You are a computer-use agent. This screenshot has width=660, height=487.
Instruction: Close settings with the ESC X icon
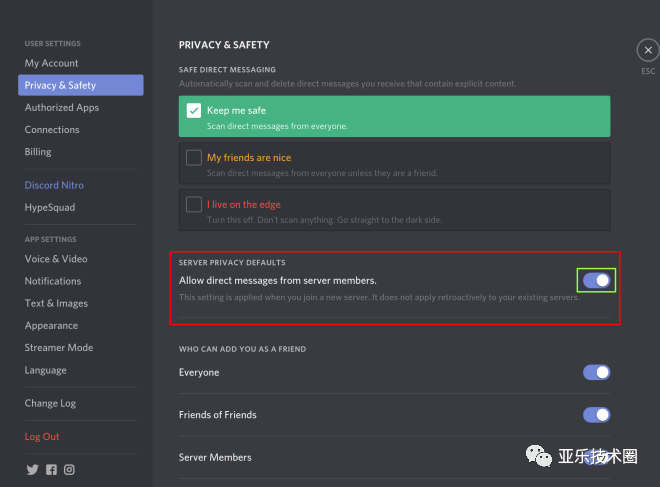pyautogui.click(x=647, y=50)
